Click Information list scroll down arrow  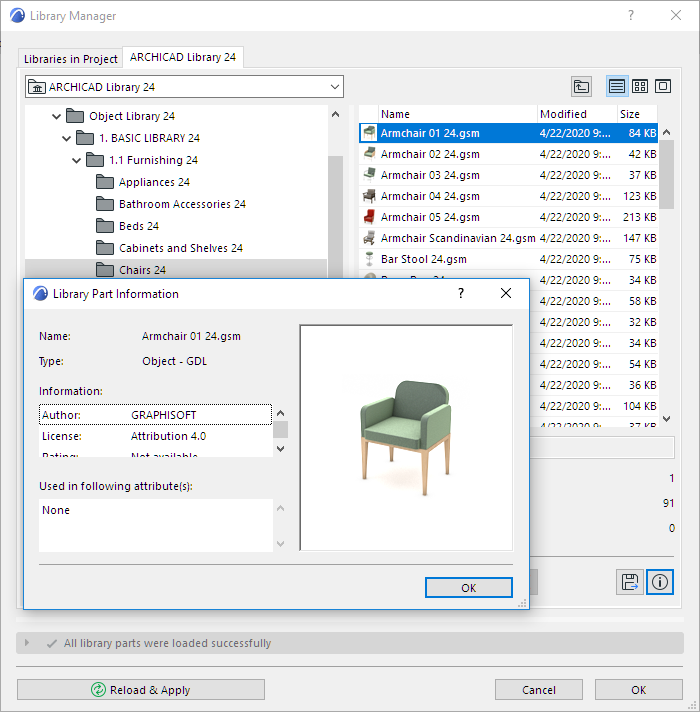281,449
